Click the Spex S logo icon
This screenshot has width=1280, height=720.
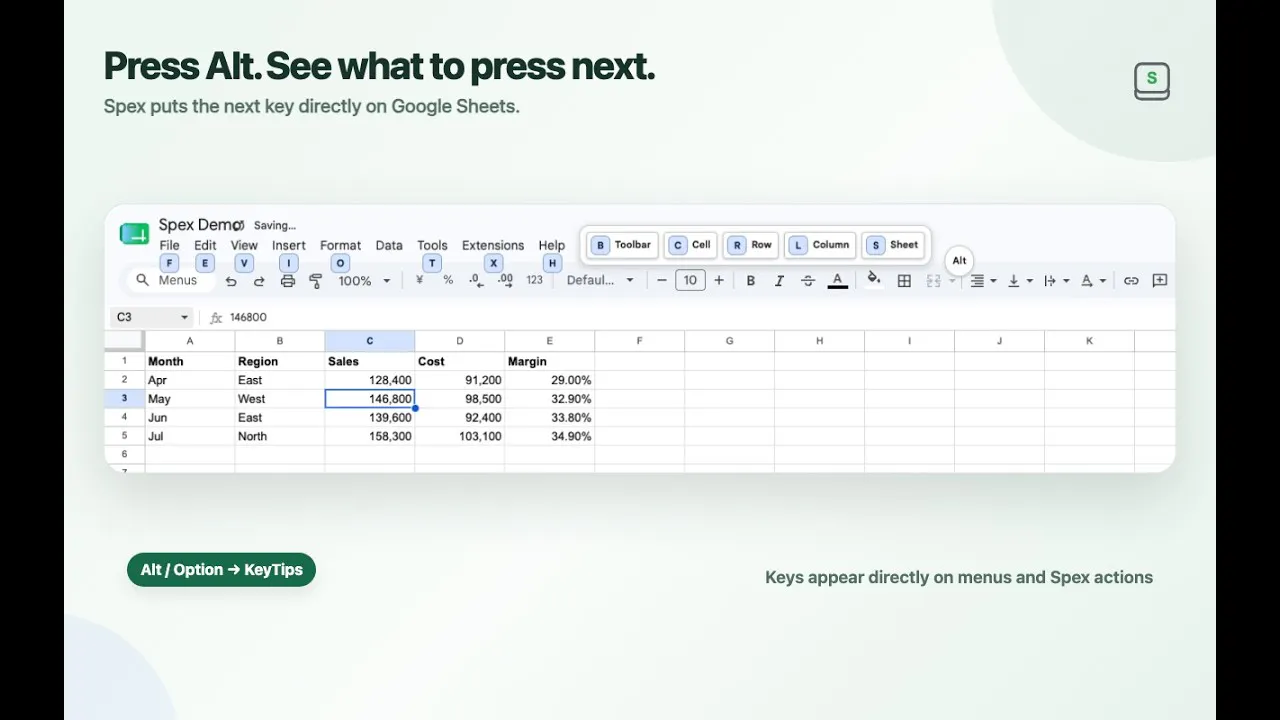pos(1152,81)
